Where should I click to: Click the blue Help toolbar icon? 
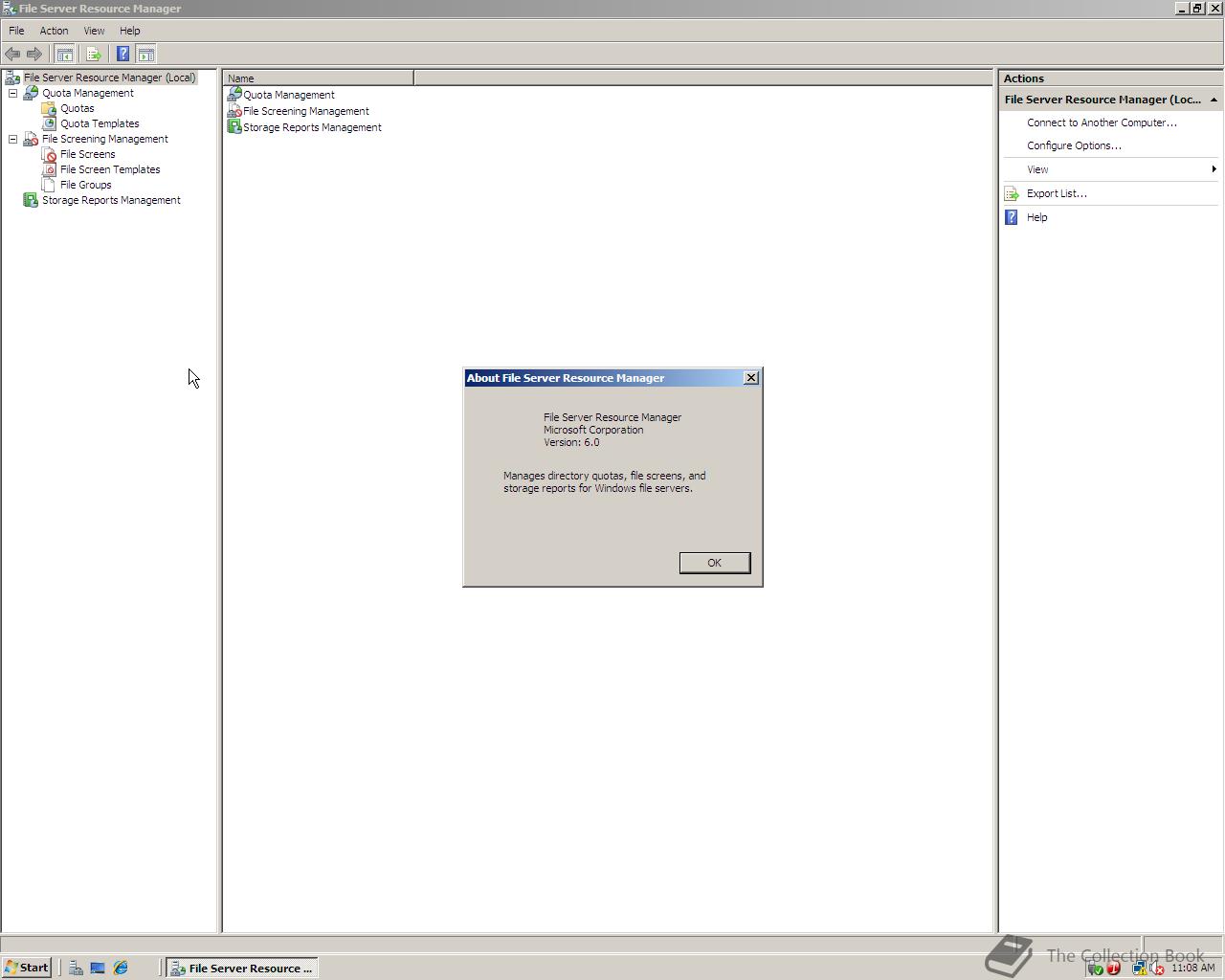(122, 54)
